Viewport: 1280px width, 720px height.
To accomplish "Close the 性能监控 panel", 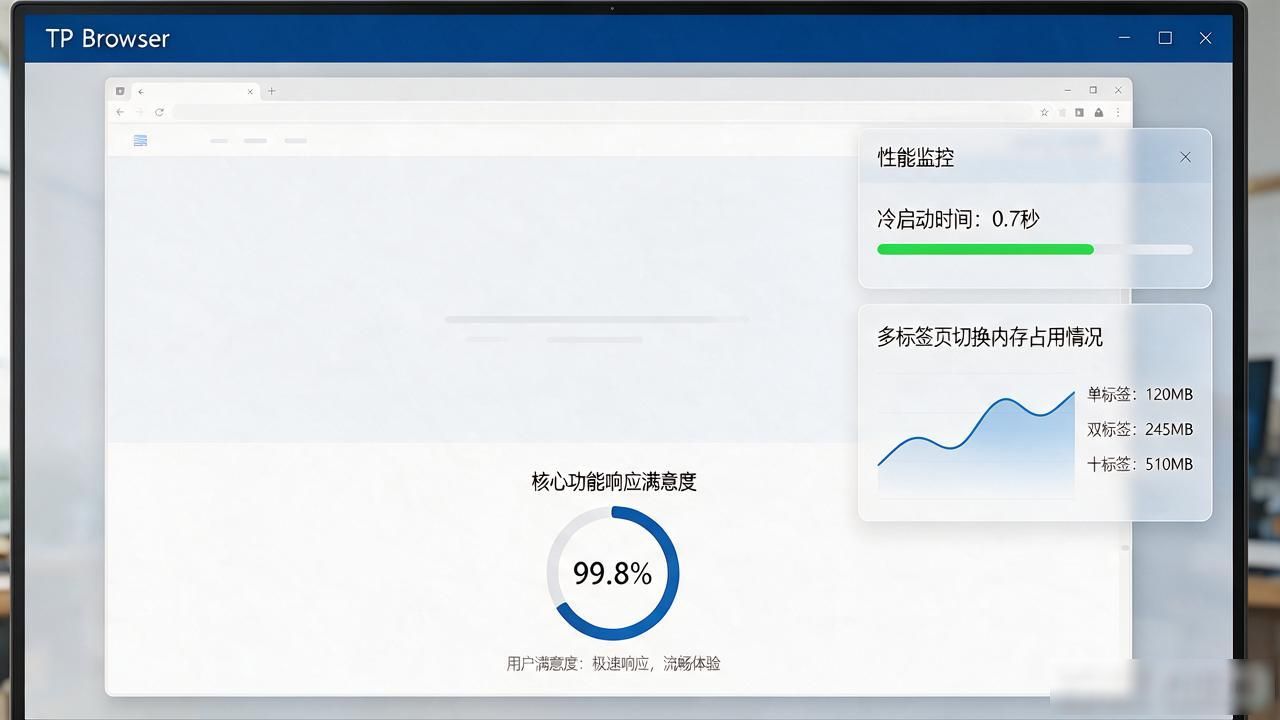I will [x=1185, y=157].
